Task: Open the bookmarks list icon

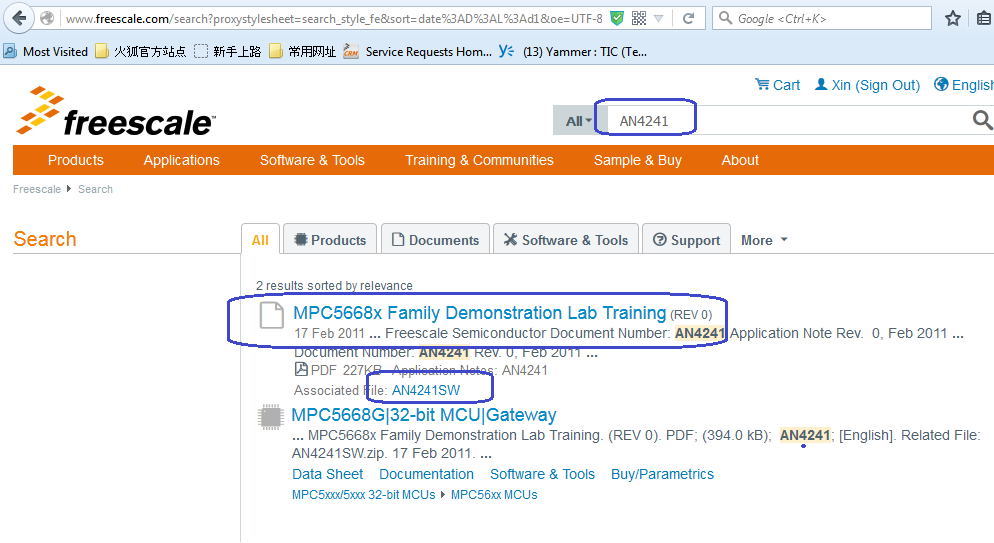Action: coord(984,18)
